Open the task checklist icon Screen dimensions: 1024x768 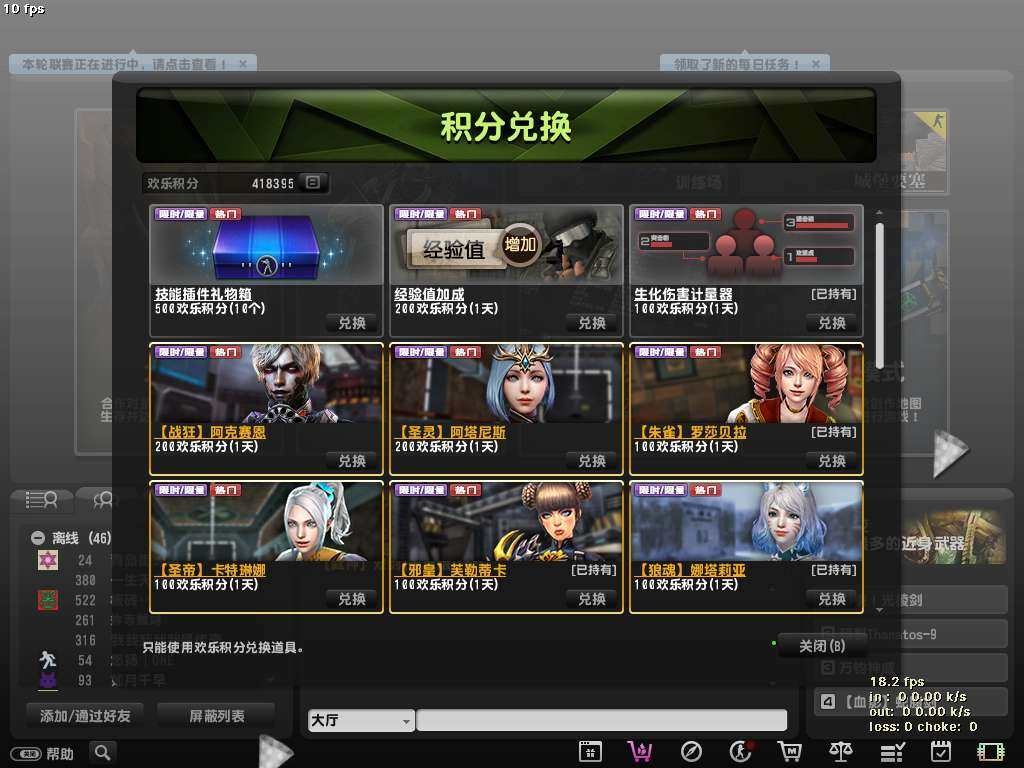click(891, 751)
